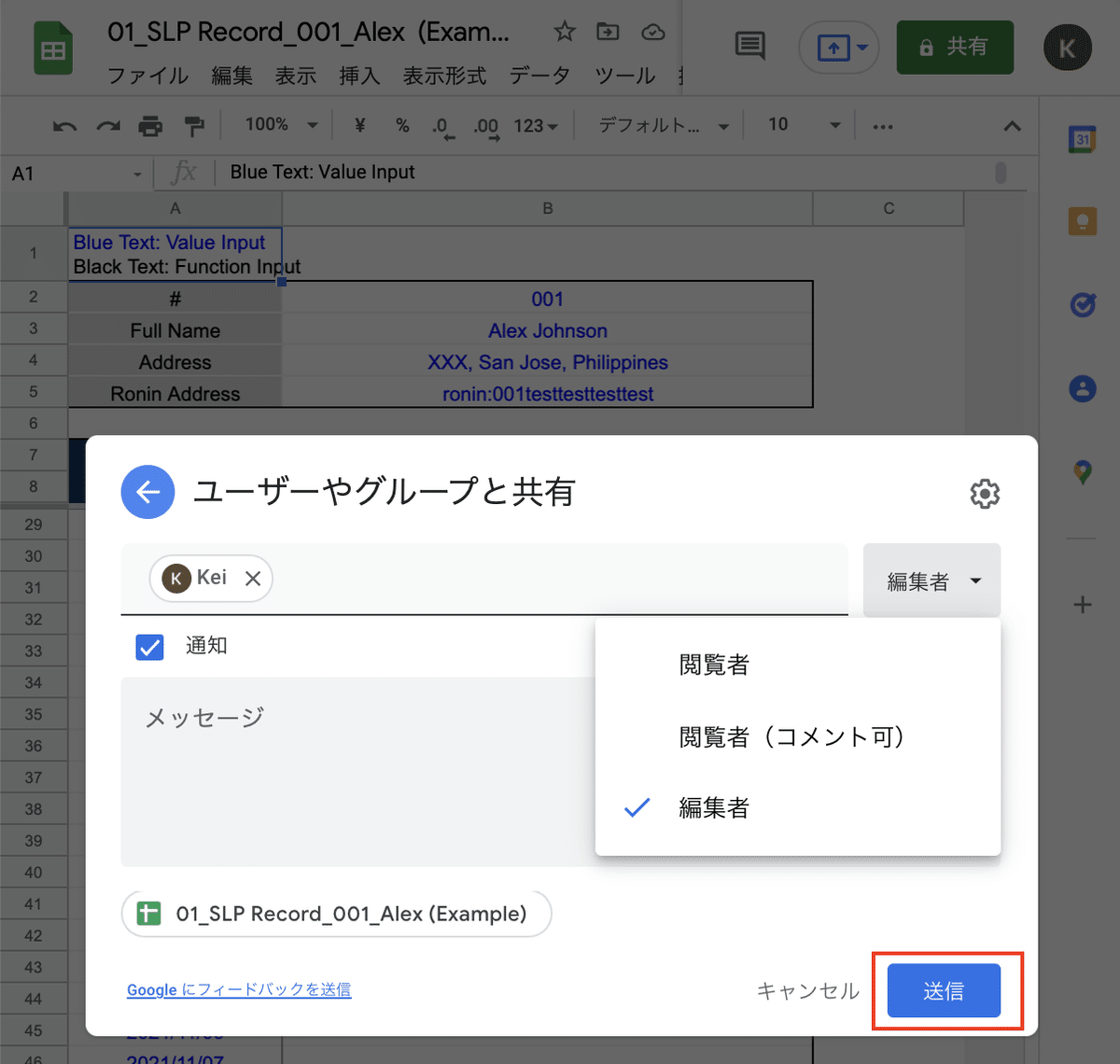Screen dimensions: 1120x1064
Task: Open Google Maps side panel
Action: 1082,471
